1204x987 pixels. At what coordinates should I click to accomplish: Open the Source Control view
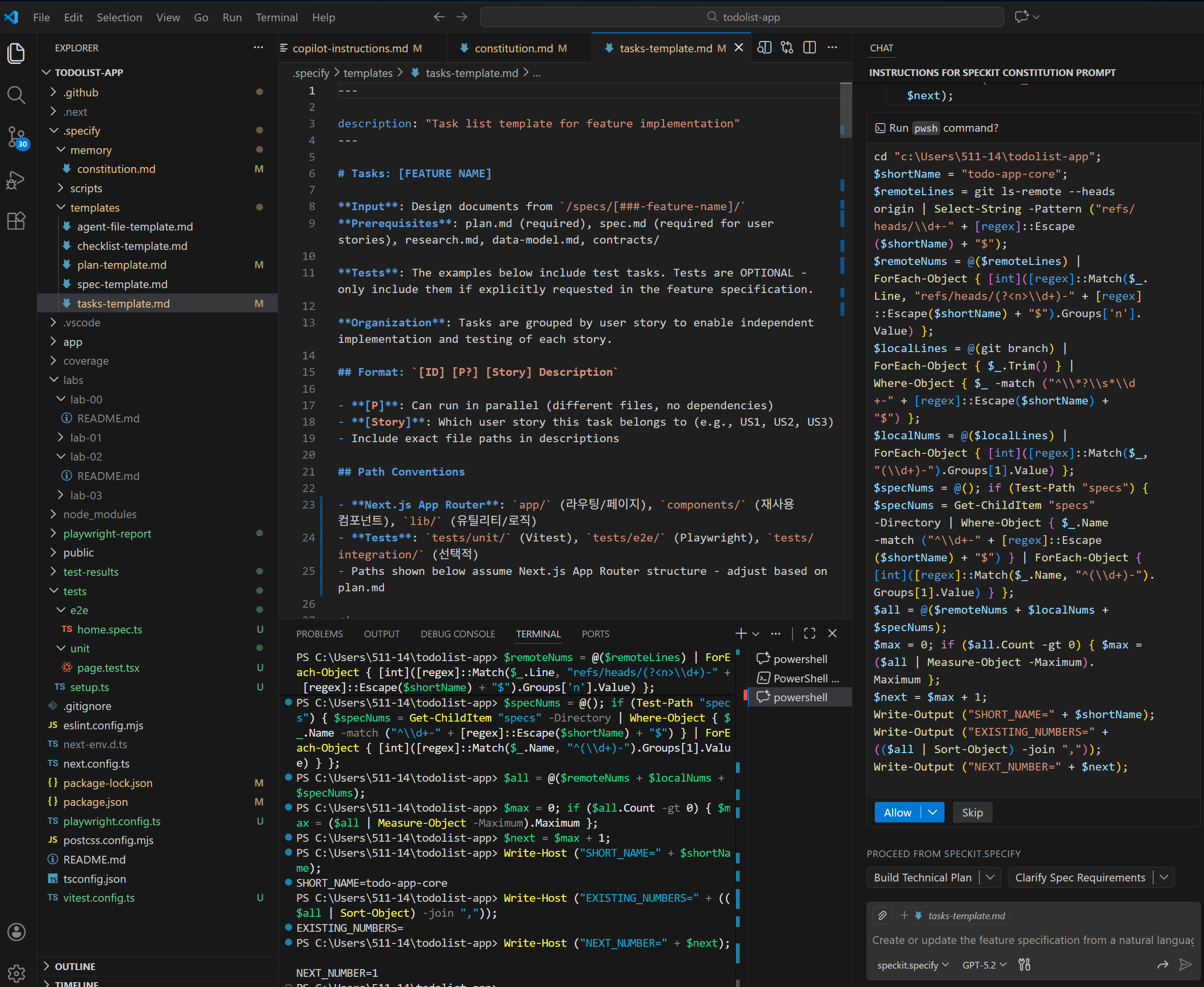(x=16, y=137)
